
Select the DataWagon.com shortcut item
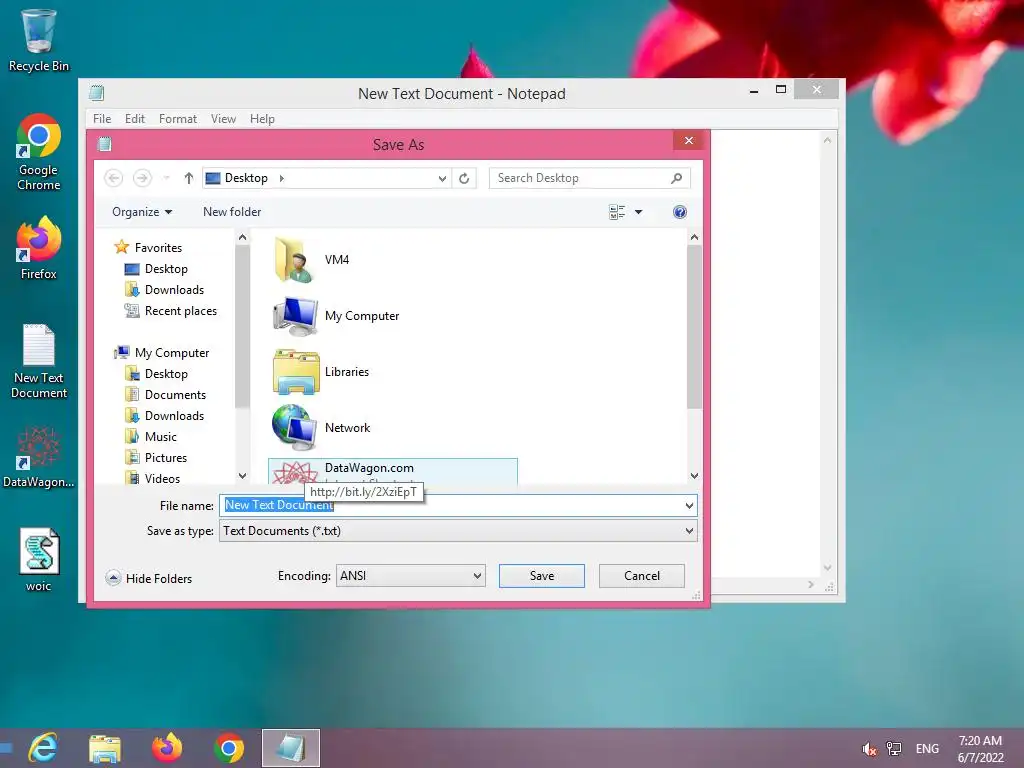[392, 472]
